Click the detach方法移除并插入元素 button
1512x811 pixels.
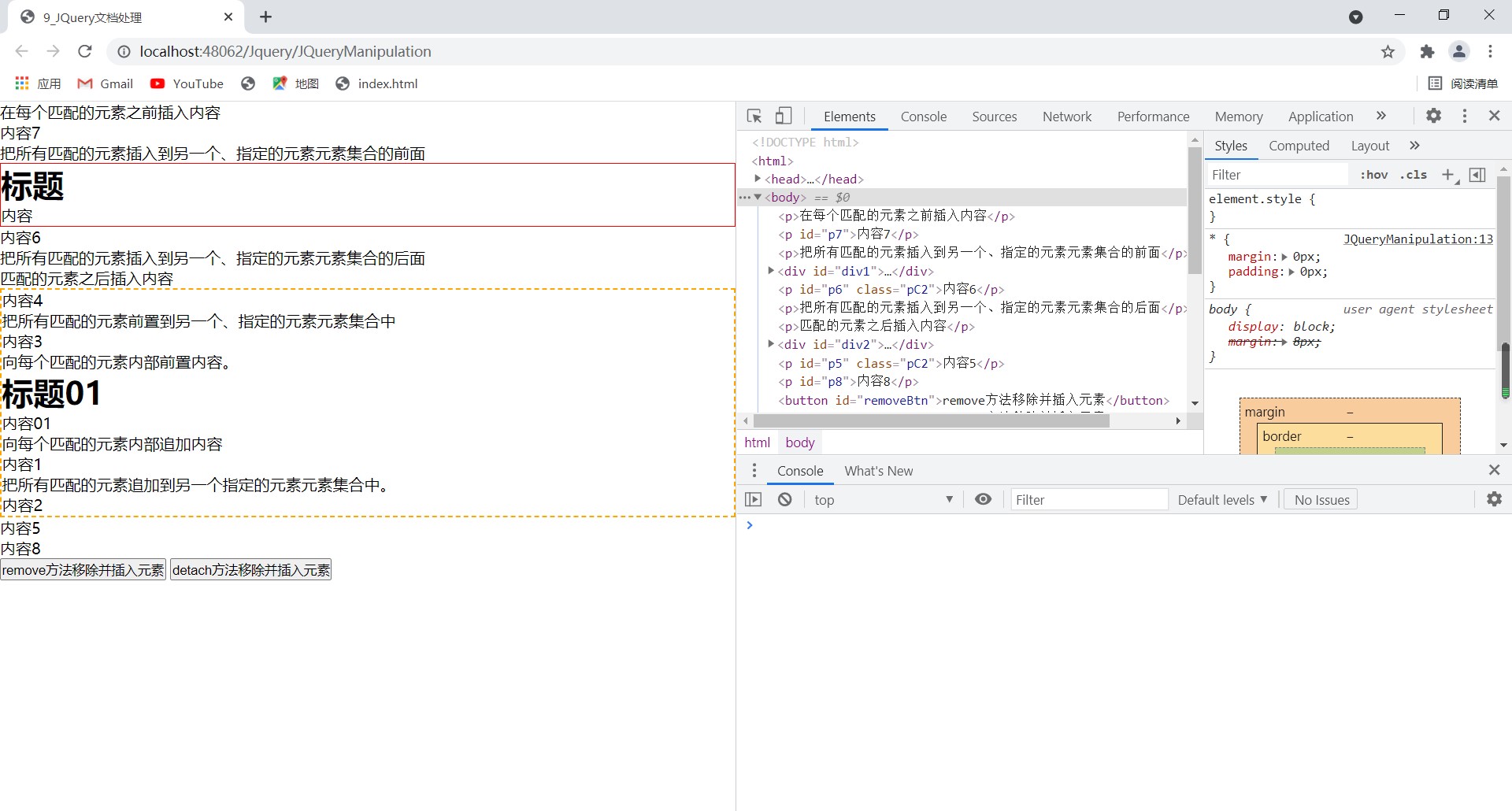(x=251, y=570)
